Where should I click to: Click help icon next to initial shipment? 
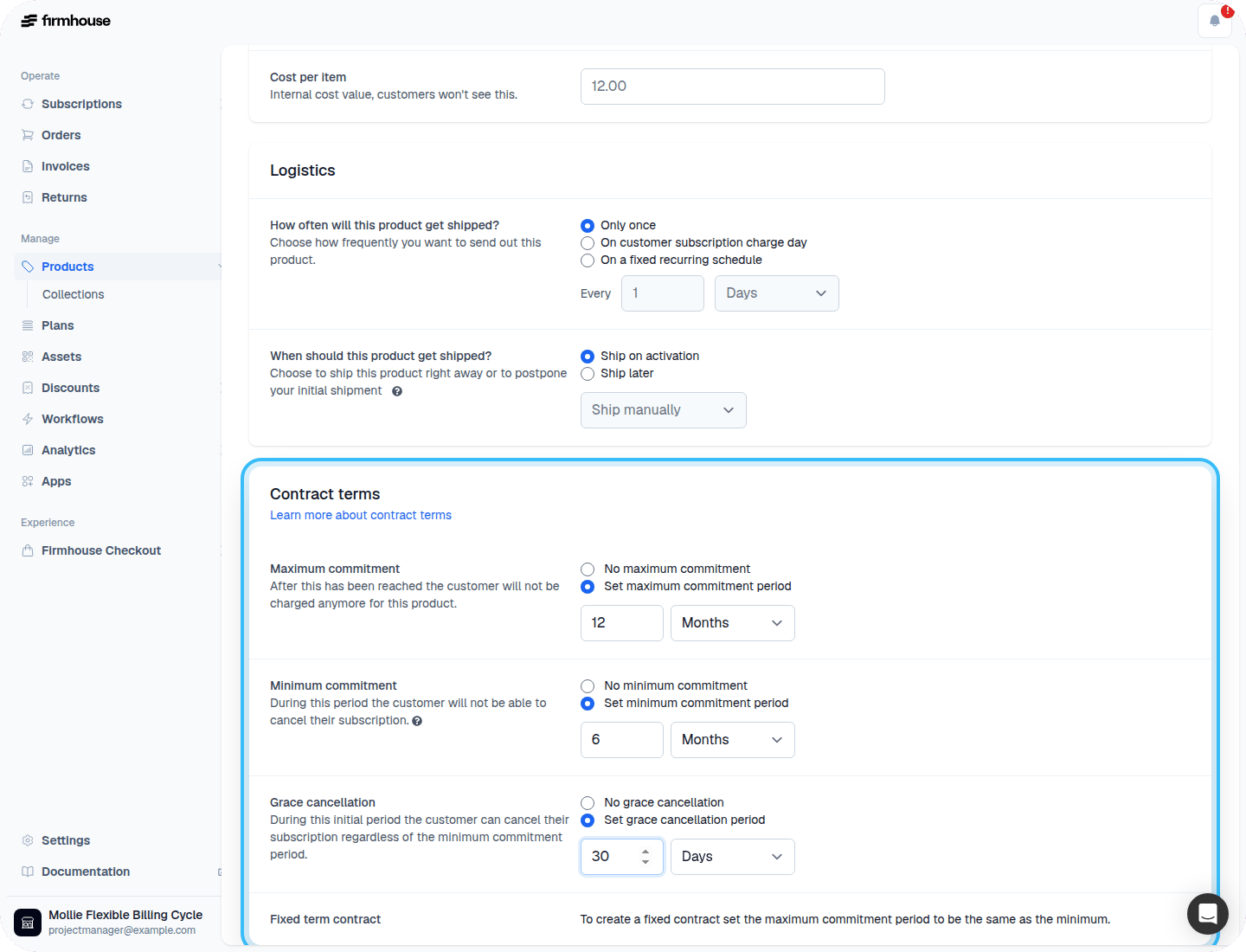[x=397, y=391]
